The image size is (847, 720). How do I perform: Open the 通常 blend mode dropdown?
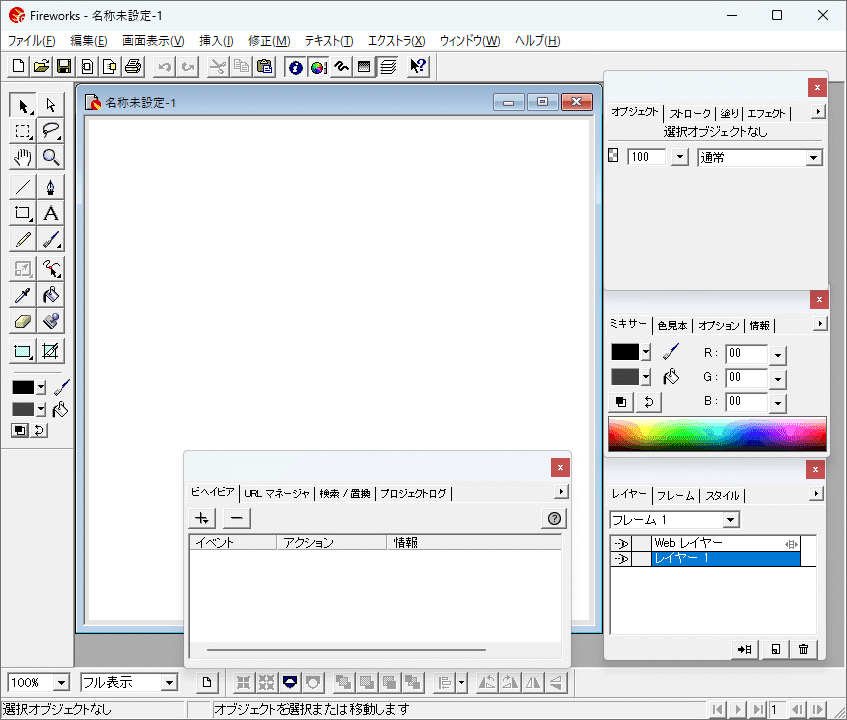pos(813,158)
